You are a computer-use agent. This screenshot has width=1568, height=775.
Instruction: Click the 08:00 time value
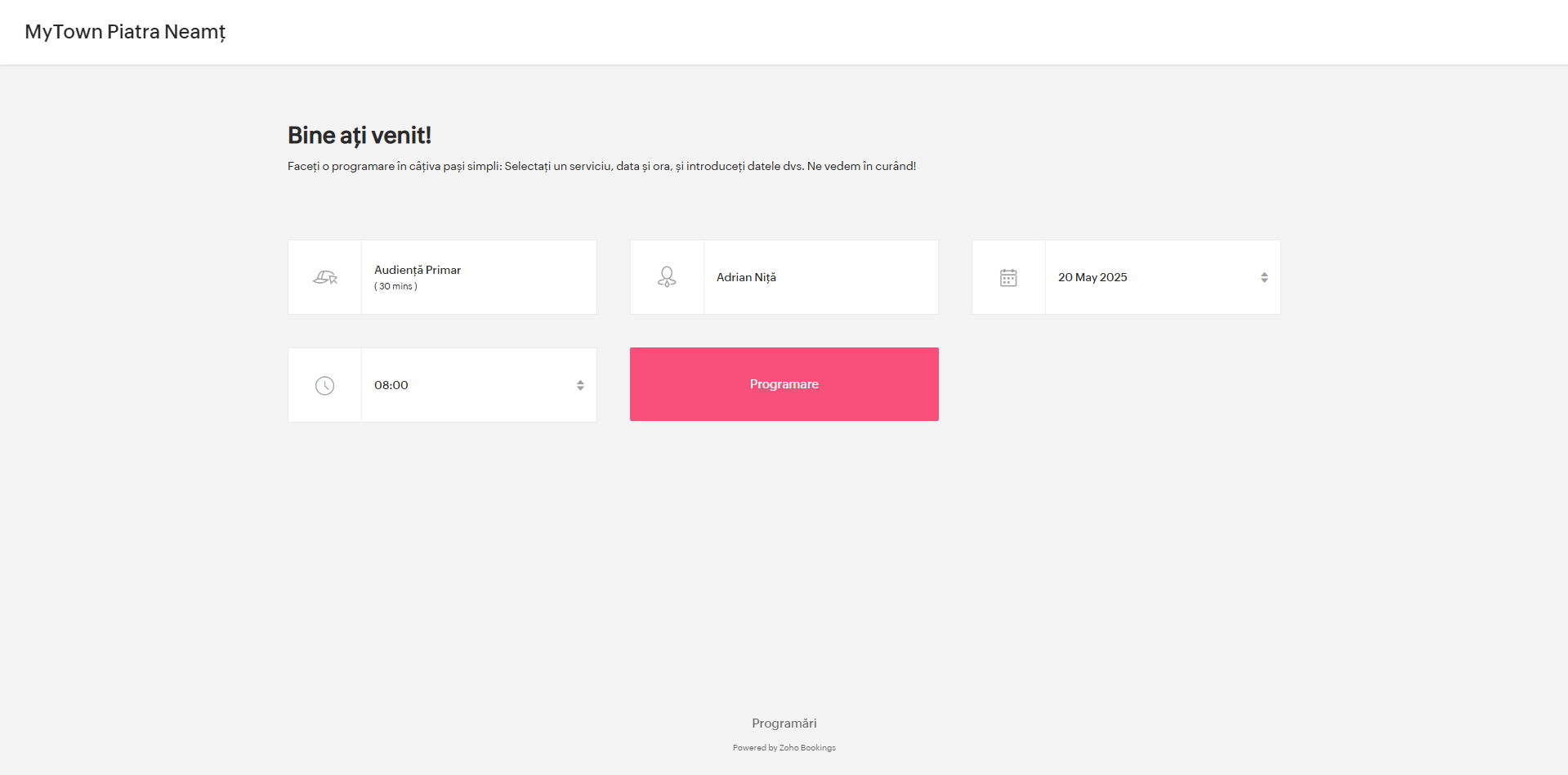pyautogui.click(x=391, y=385)
